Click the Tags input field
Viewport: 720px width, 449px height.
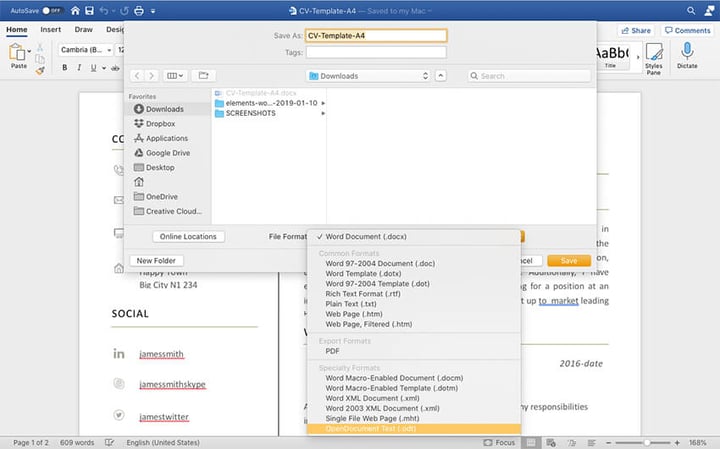point(376,52)
